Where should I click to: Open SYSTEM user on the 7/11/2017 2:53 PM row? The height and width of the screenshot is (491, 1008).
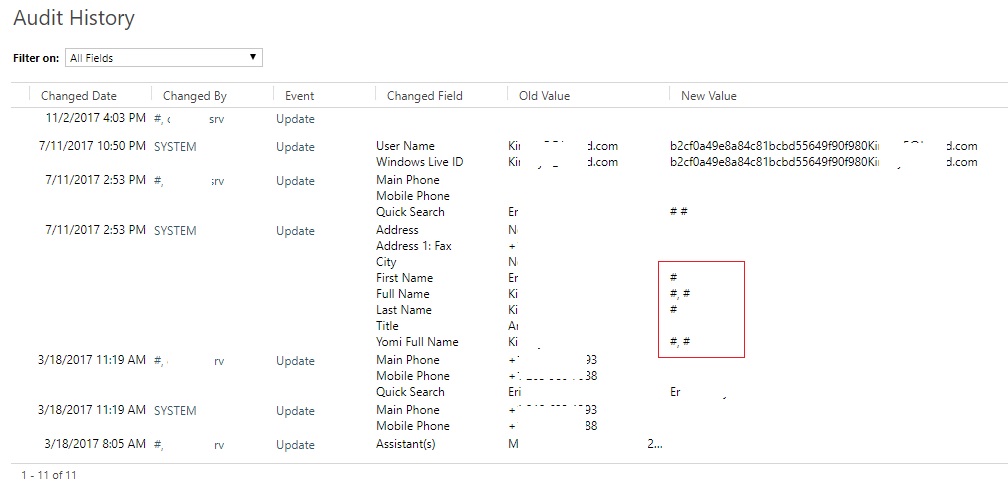175,231
